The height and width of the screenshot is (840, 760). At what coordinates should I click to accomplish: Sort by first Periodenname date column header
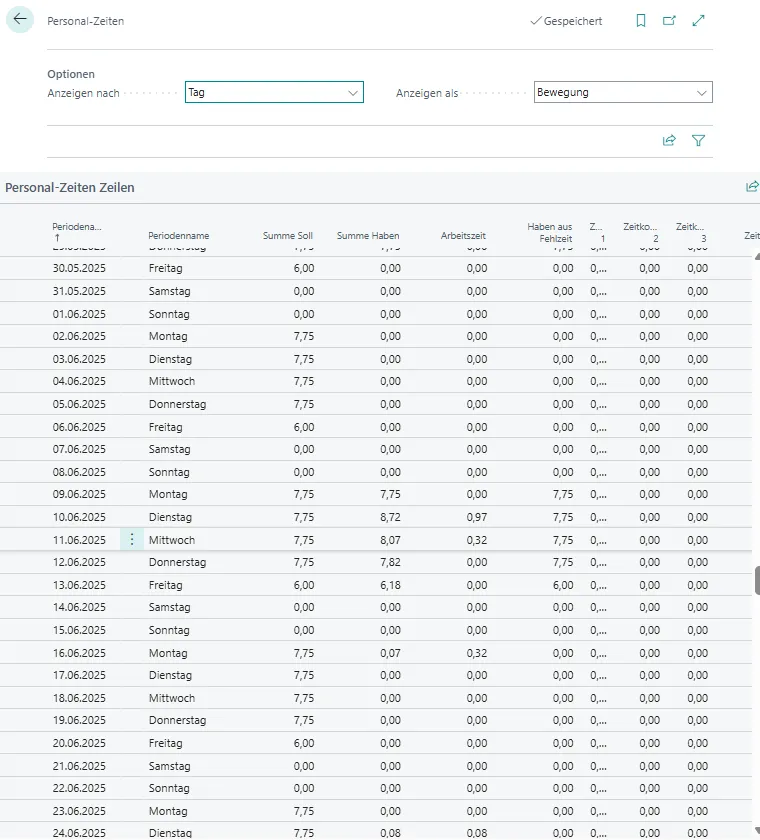coord(77,231)
